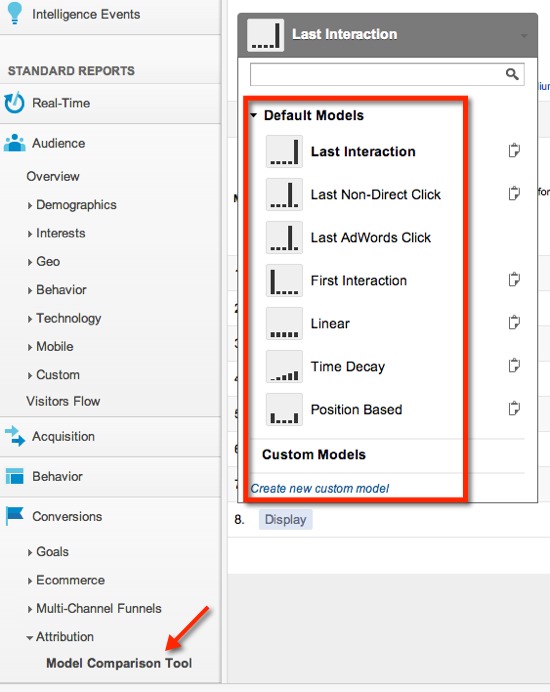Click copy icon beside Time Decay
The image size is (550, 692).
tap(514, 365)
